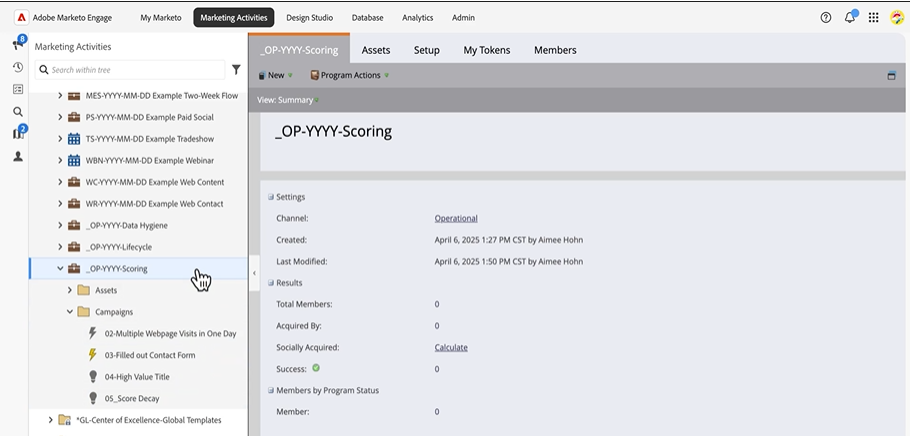Switch to the Assets tab

pos(375,50)
